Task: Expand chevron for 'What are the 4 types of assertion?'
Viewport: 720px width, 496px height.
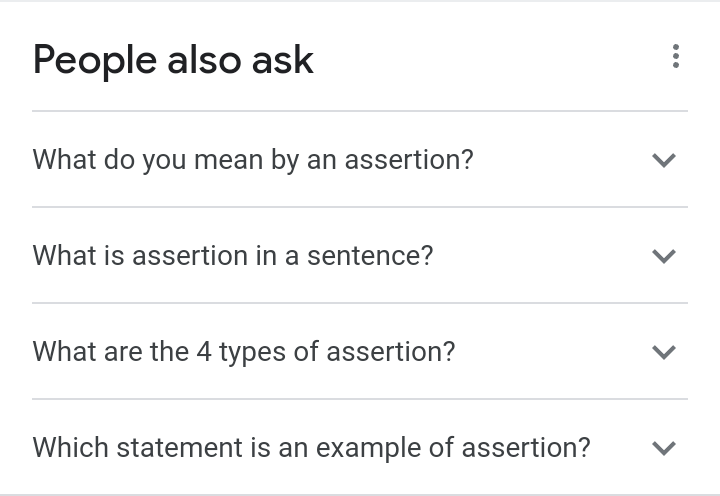Action: click(664, 352)
